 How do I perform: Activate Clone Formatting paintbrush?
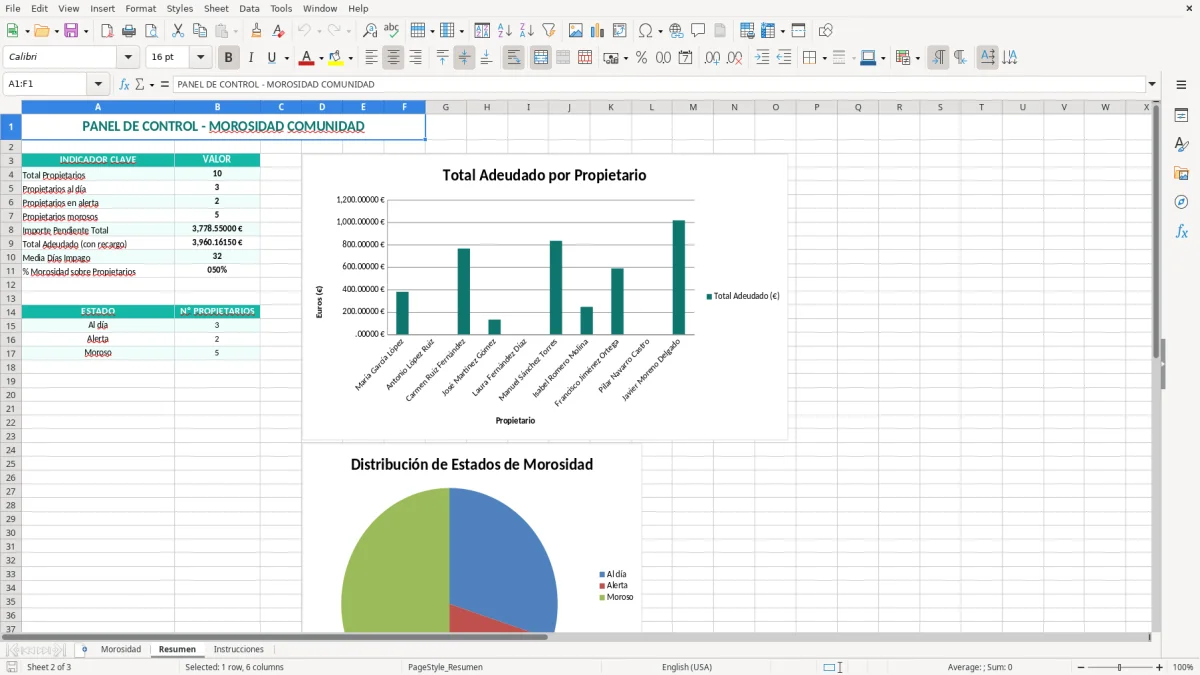tap(257, 31)
